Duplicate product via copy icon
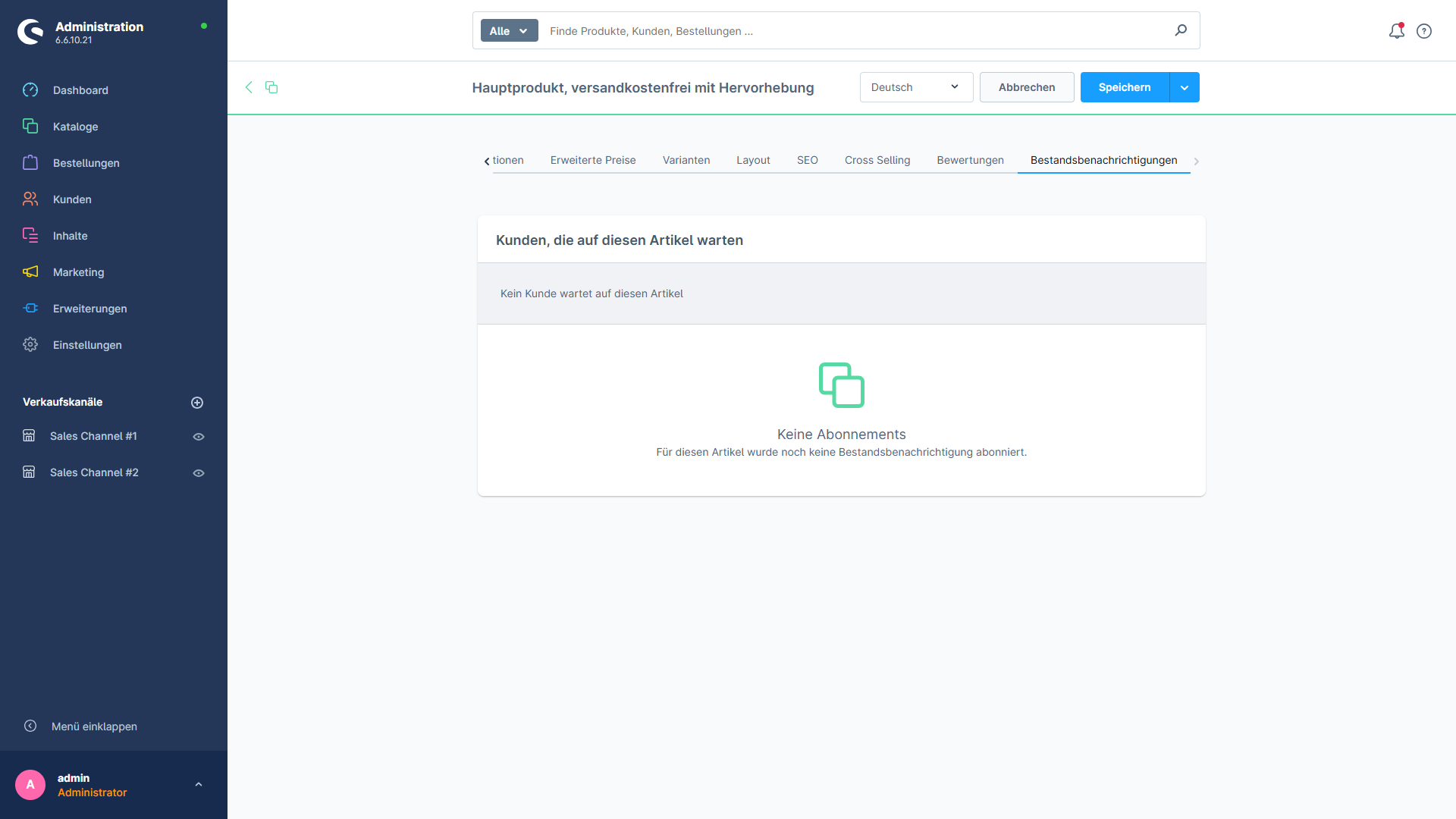Screen dimensions: 1456x819 [x=271, y=87]
